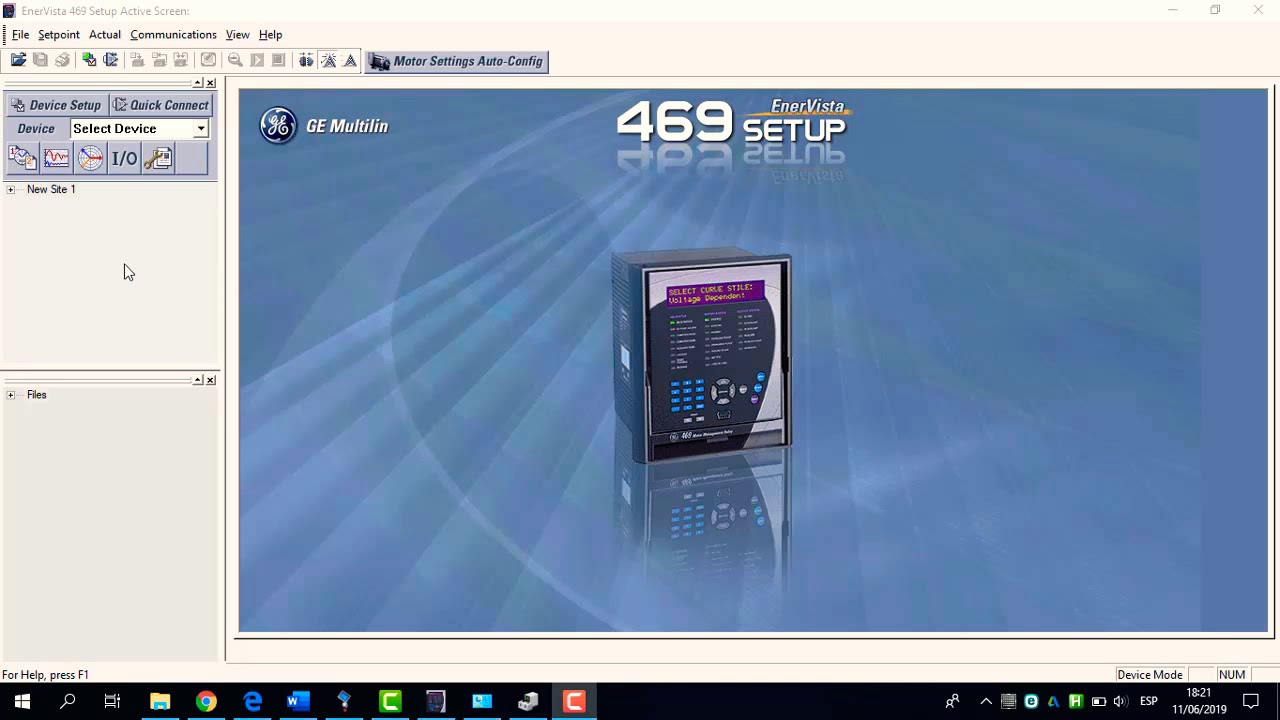The image size is (1280, 720).
Task: Click the Device Setup button
Action: point(56,105)
